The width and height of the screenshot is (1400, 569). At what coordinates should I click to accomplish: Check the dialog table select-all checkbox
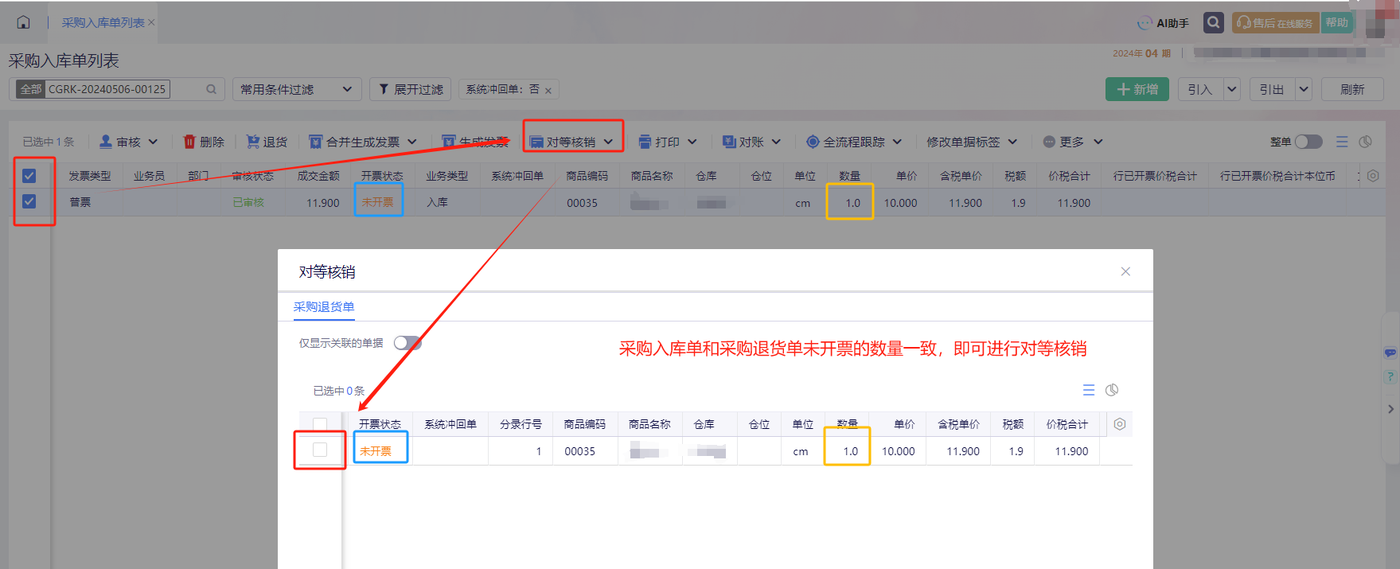click(x=320, y=424)
